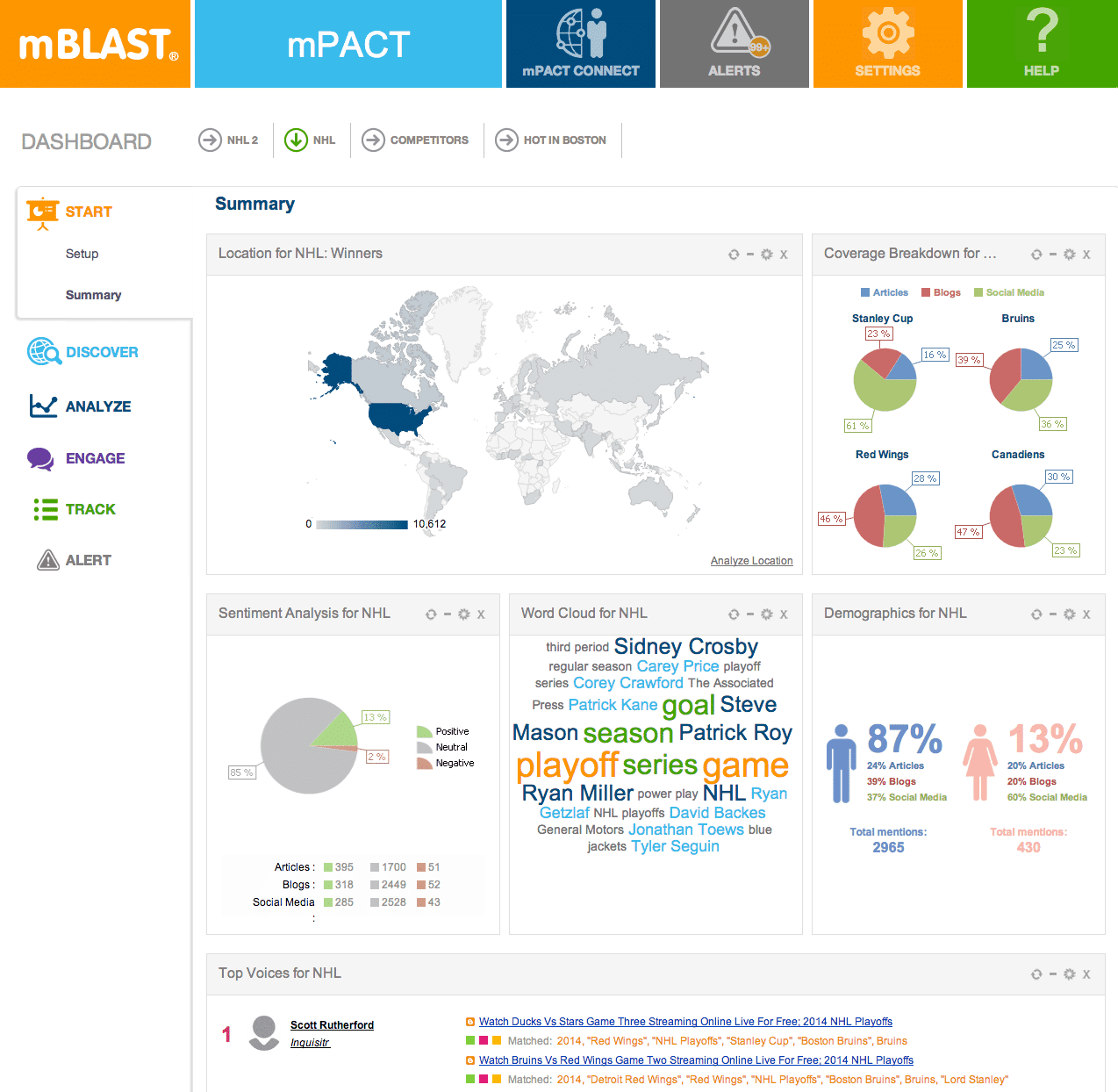
Task: Open the Alerts warning triangle tile
Action: tap(735, 33)
